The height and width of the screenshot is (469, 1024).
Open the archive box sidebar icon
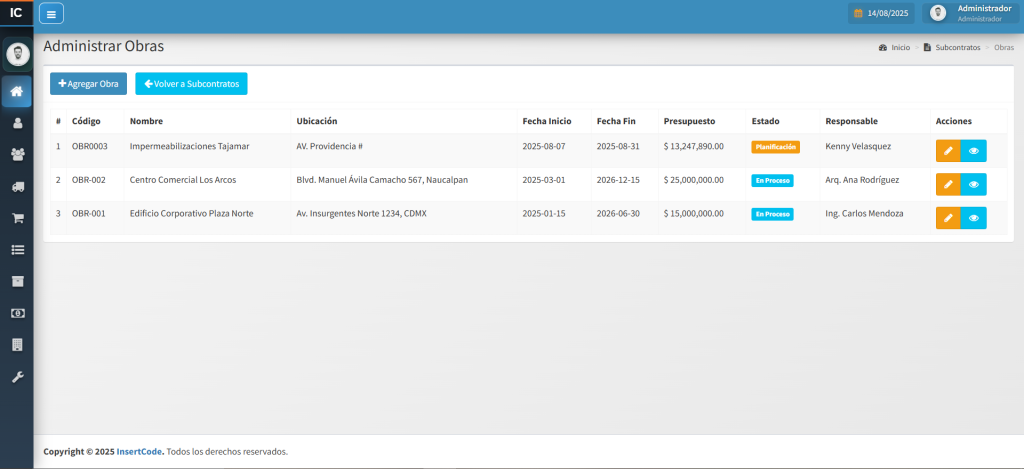pos(17,281)
